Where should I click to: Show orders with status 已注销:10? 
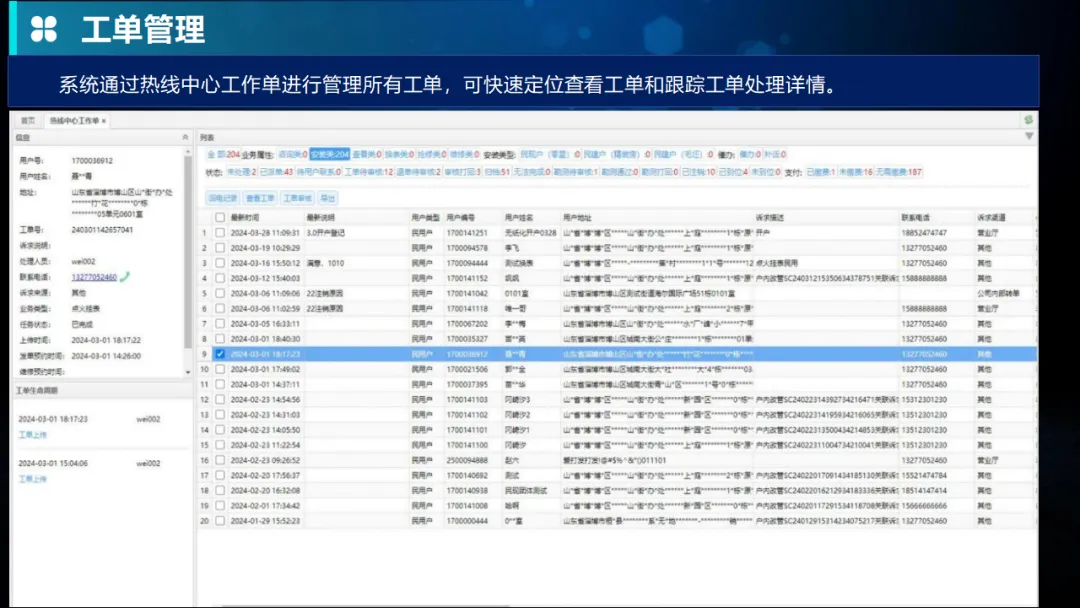[698, 172]
